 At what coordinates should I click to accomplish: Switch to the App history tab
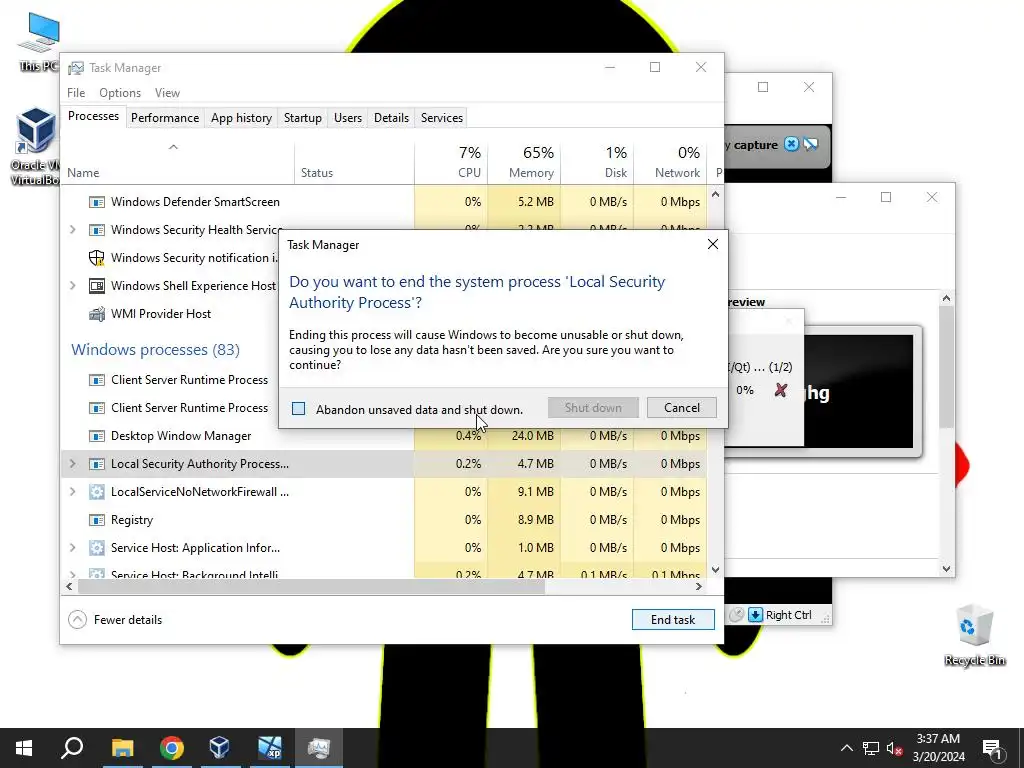(241, 118)
